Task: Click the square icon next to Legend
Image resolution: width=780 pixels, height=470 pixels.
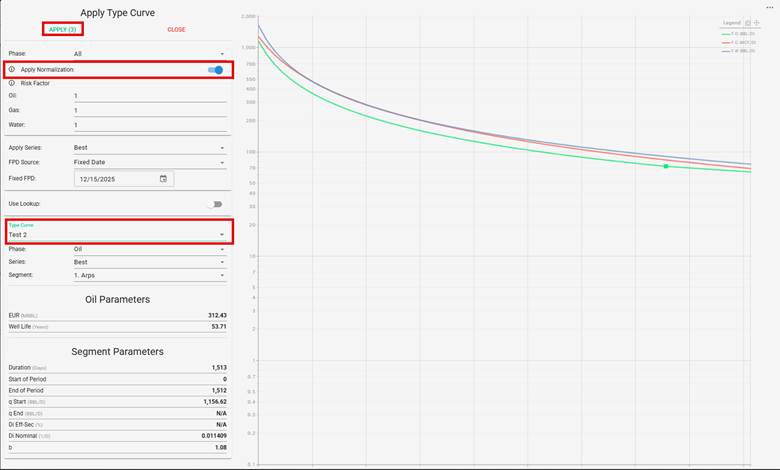Action: pos(748,22)
